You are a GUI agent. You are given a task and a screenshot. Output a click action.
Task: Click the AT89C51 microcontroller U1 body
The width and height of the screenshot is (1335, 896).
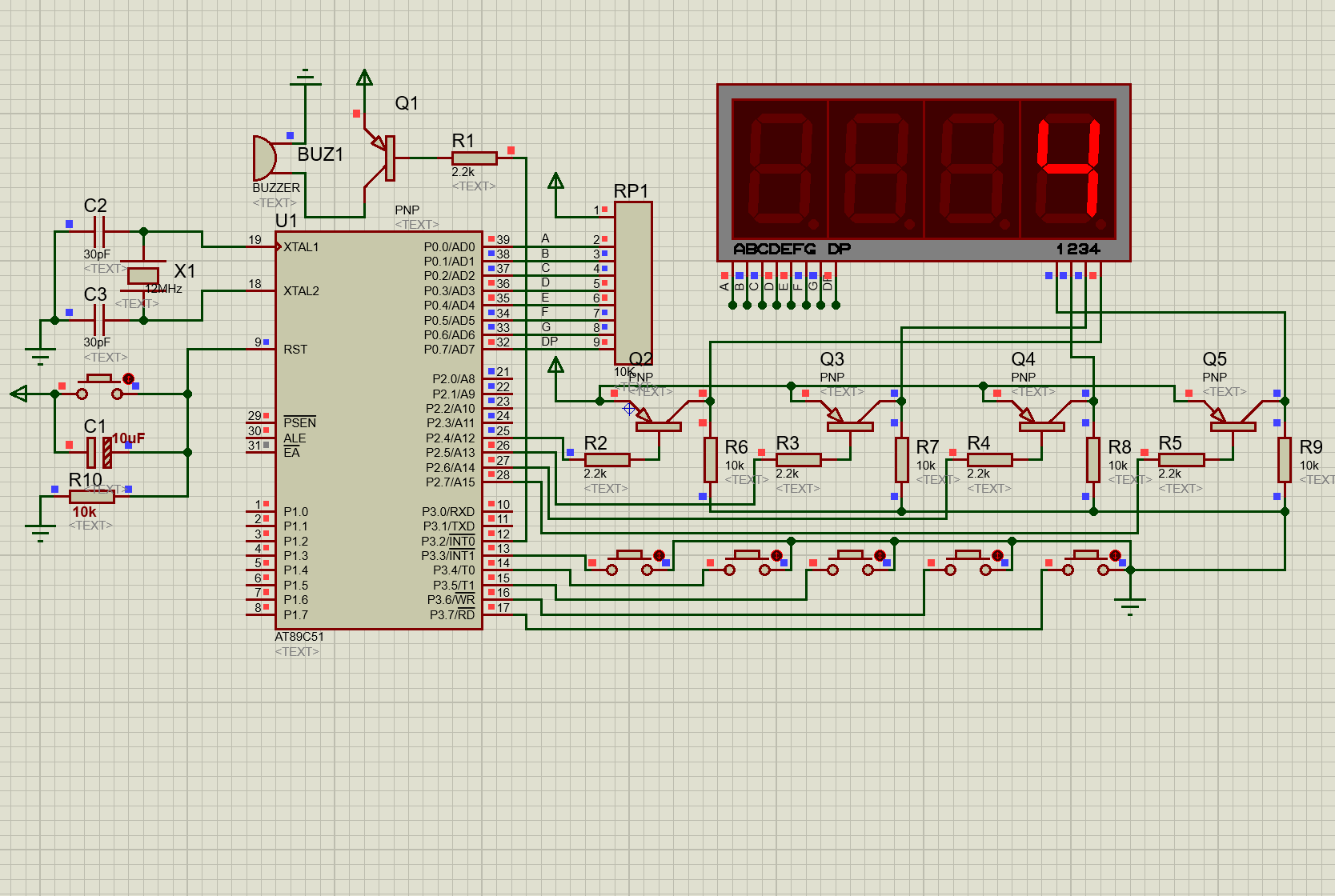[x=379, y=430]
